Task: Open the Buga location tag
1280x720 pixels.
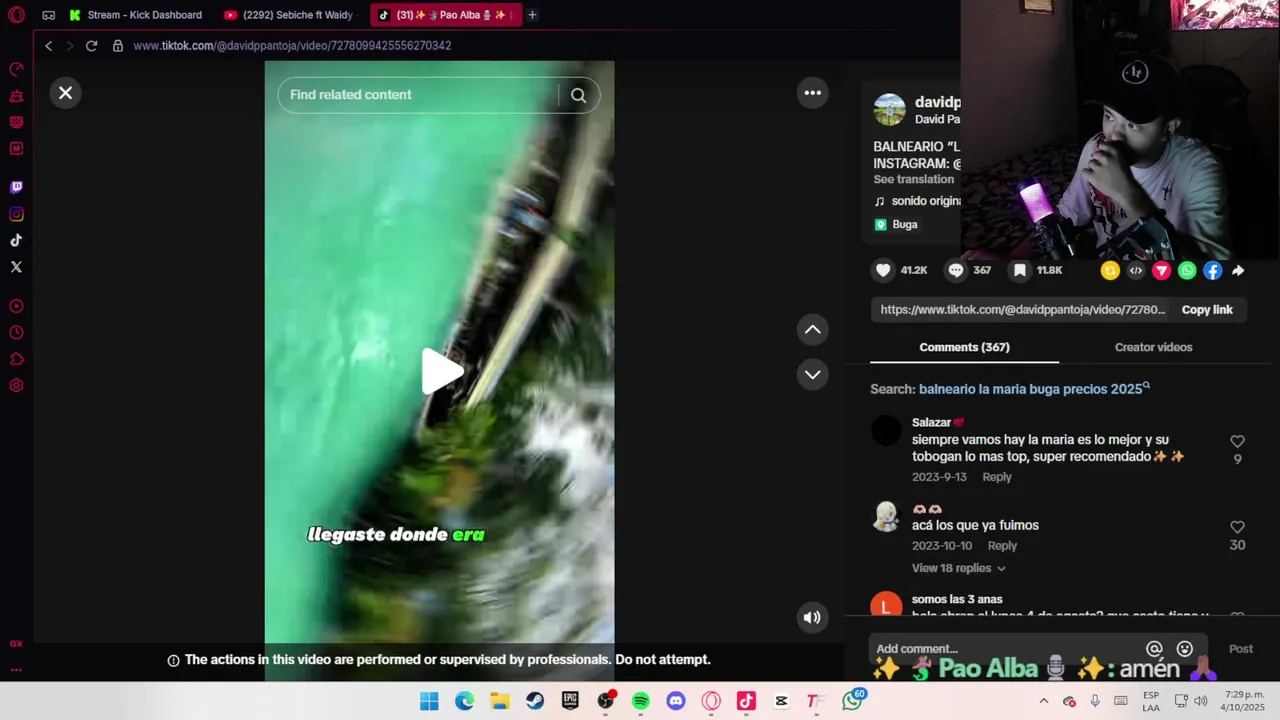Action: tap(896, 225)
